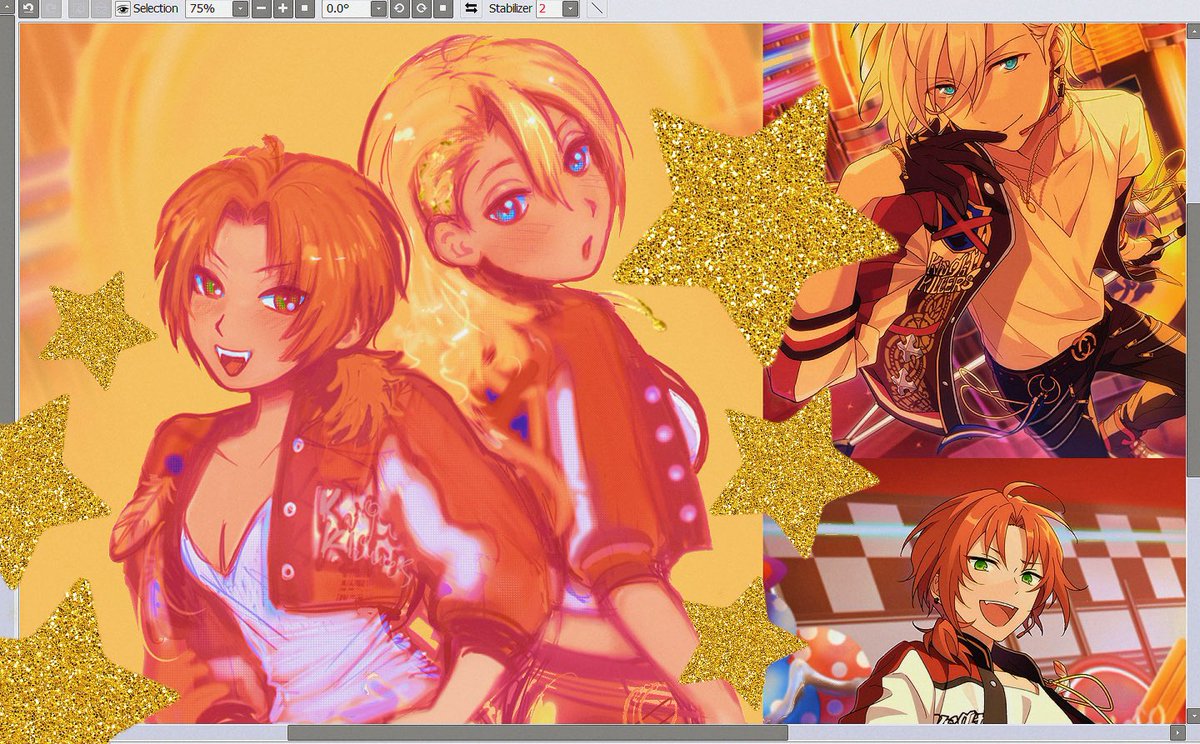This screenshot has height=744, width=1200.
Task: Reset the canvas zoom
Action: click(x=304, y=8)
